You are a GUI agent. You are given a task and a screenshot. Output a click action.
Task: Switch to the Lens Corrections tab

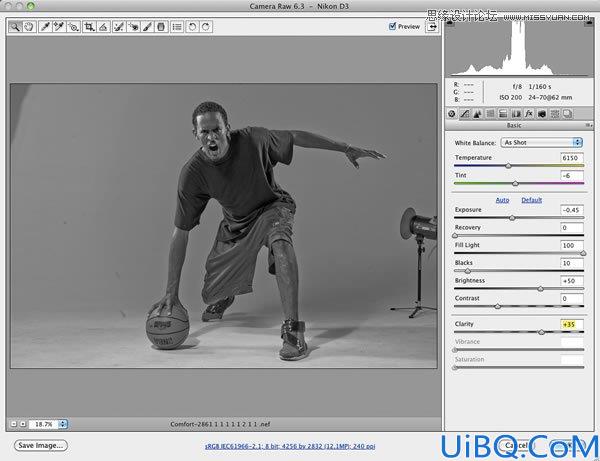[516, 114]
